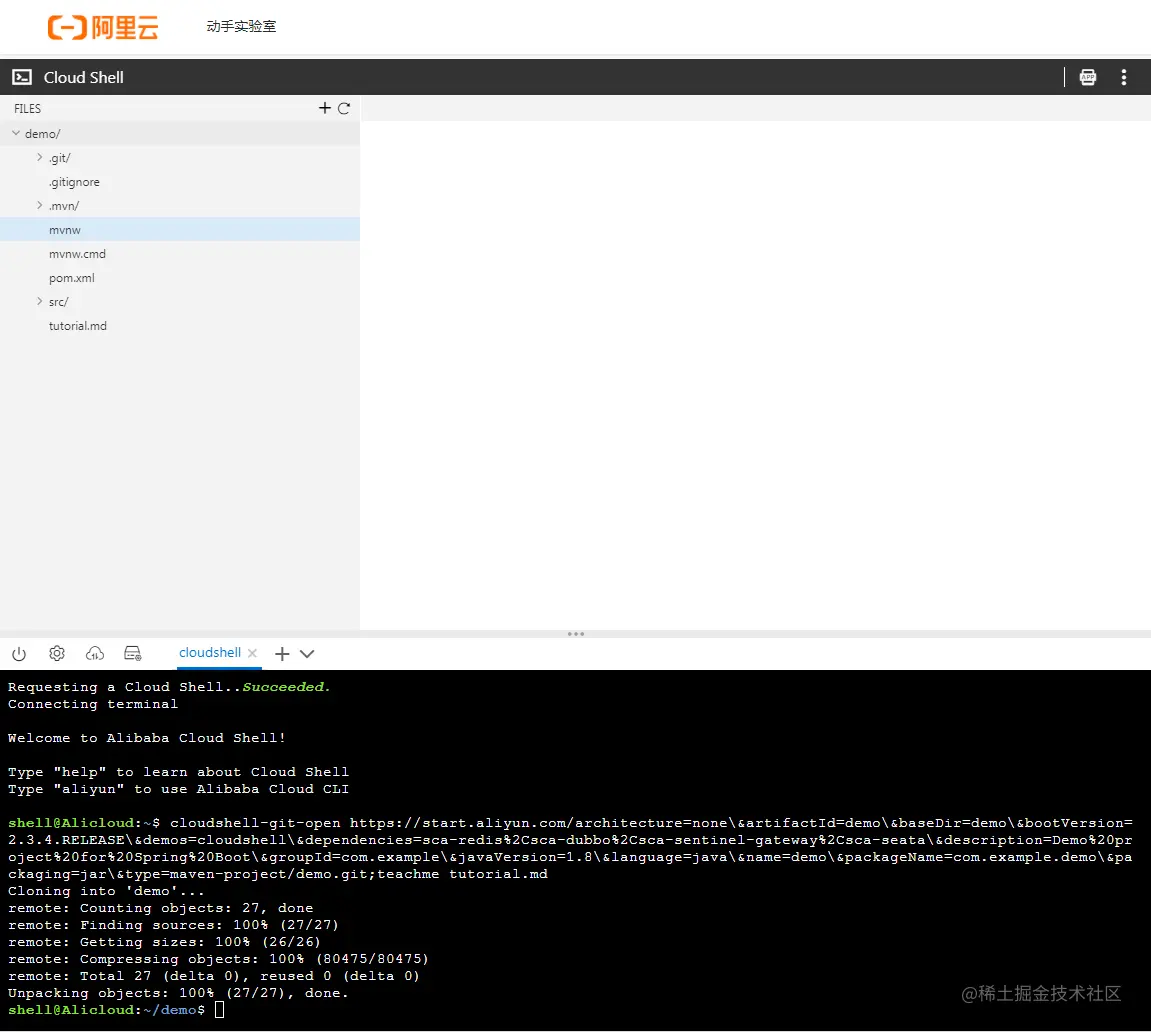The image size is (1151, 1033).
Task: Open the tutorial.md file
Action: 77,325
